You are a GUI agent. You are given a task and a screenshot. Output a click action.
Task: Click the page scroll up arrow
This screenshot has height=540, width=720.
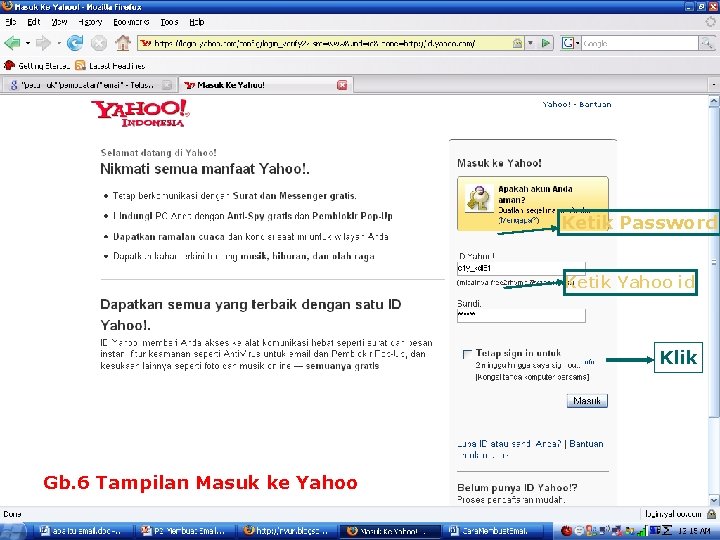(714, 101)
